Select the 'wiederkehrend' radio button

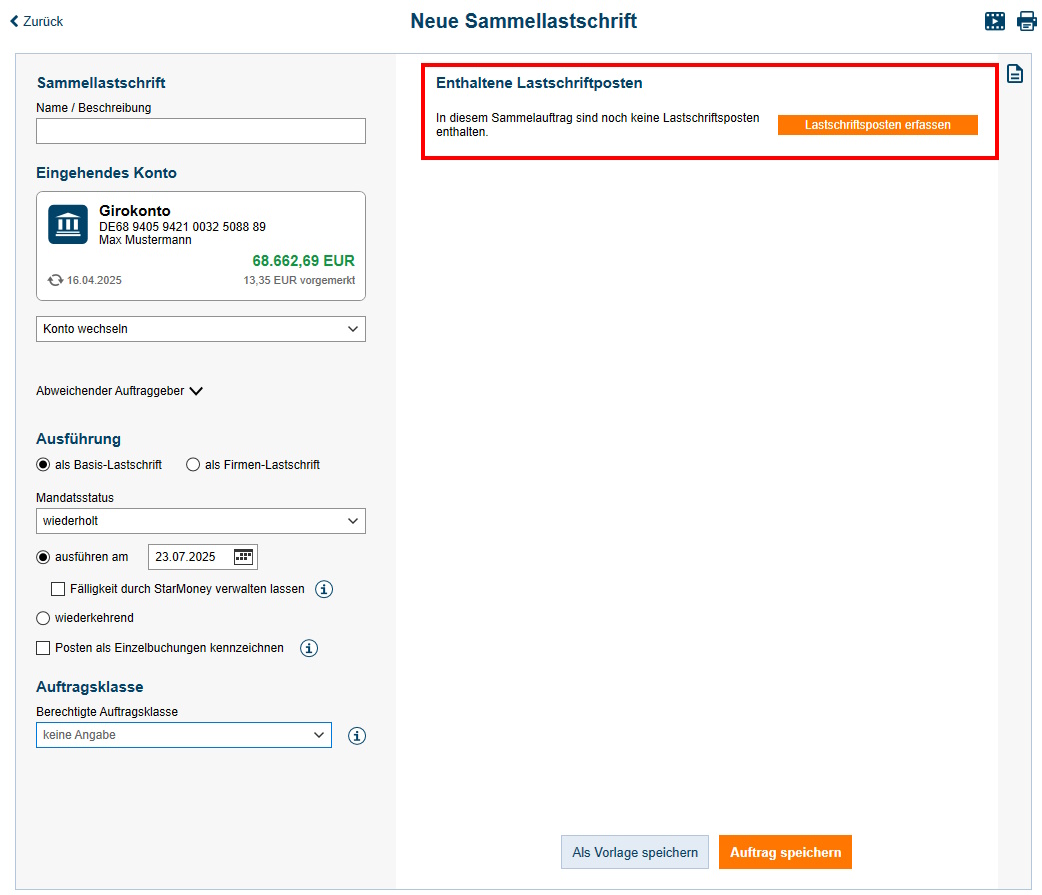43,618
